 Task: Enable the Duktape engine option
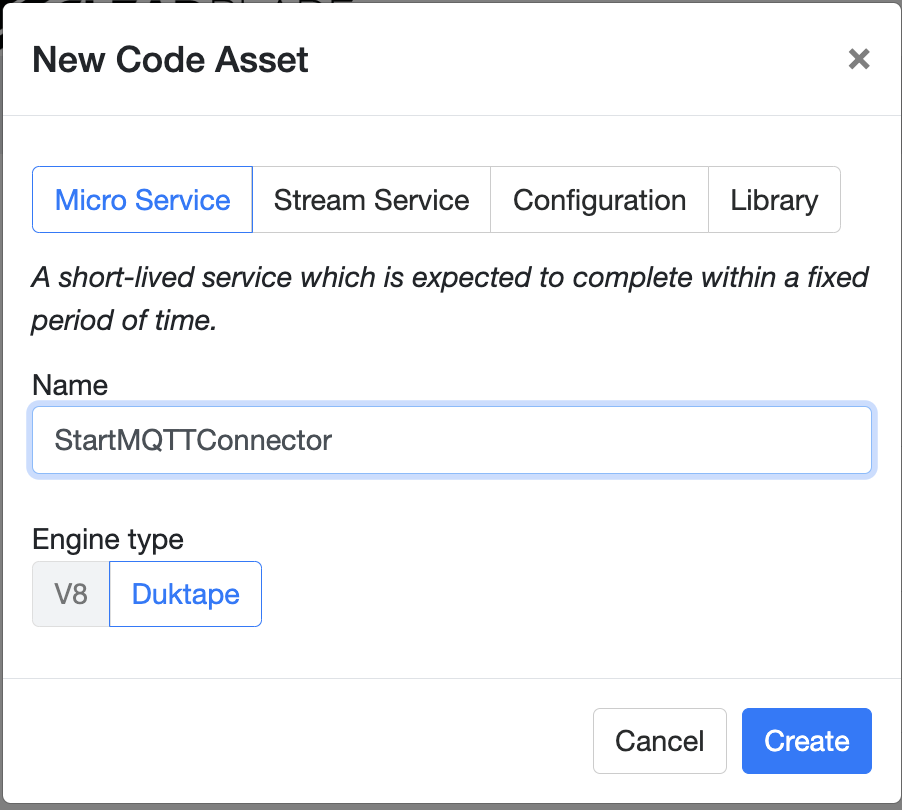[x=185, y=594]
